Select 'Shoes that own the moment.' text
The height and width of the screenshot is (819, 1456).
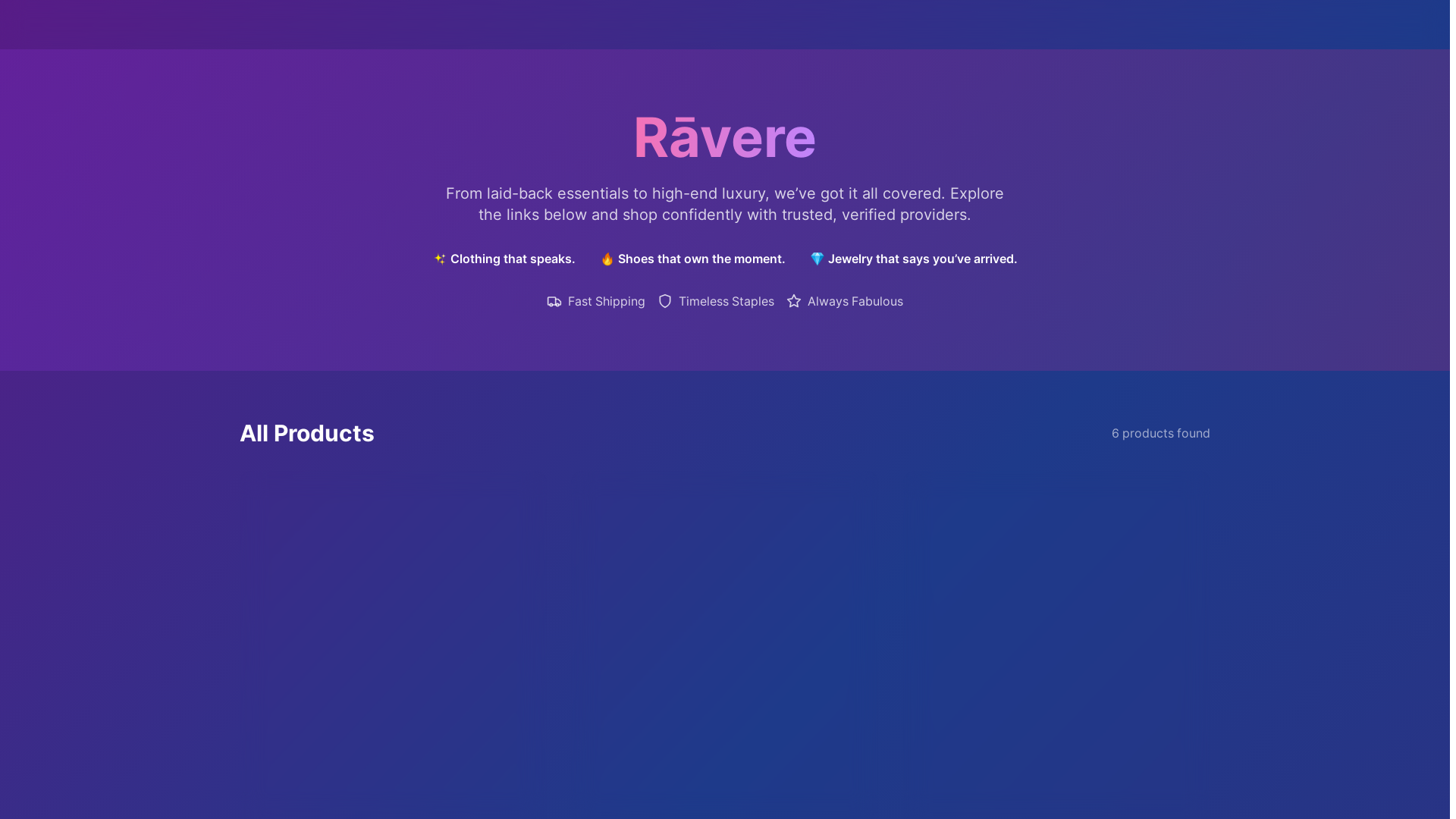(701, 259)
